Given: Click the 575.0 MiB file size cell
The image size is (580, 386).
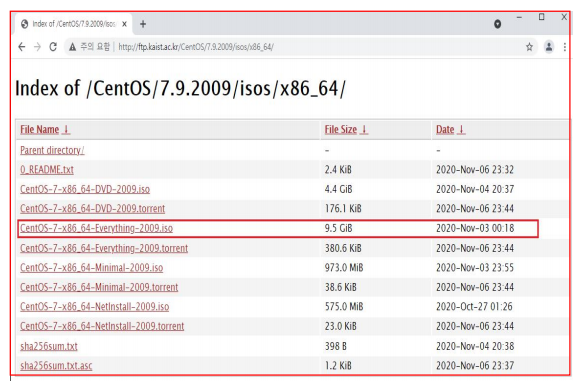Looking at the screenshot, I should (344, 307).
